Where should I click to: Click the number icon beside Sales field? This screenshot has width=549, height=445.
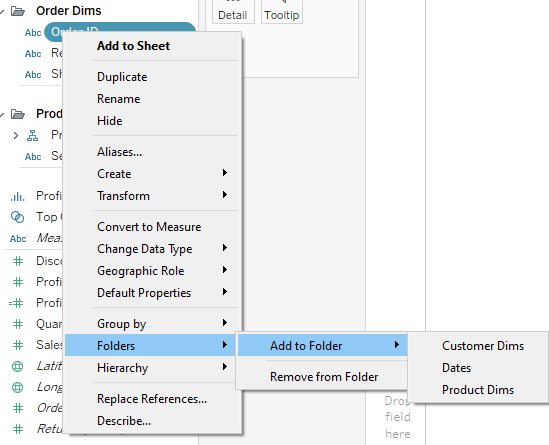tap(18, 345)
